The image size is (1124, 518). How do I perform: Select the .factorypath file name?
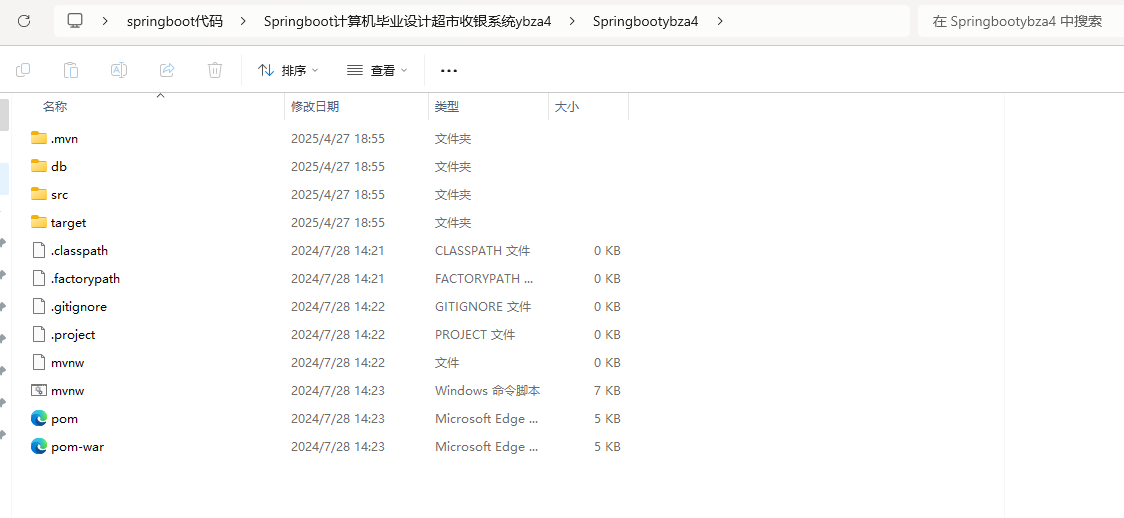(85, 279)
